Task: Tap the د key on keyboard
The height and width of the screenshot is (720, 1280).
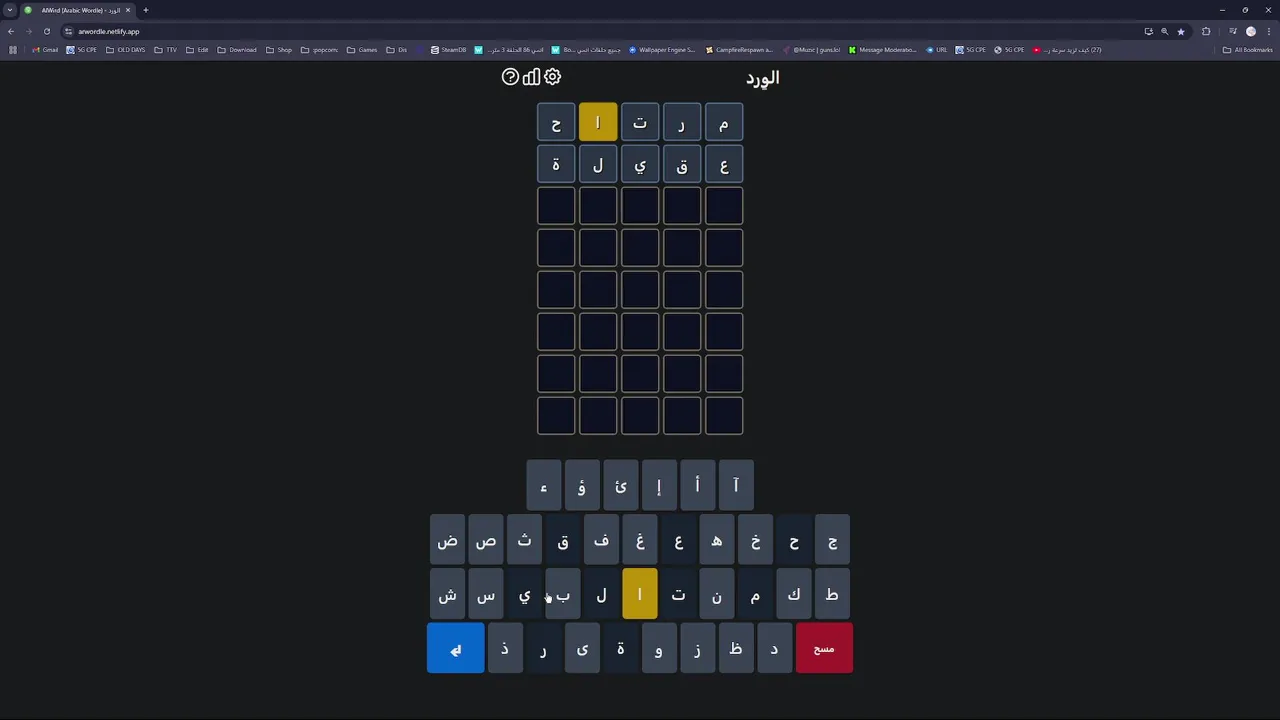Action: tap(774, 648)
